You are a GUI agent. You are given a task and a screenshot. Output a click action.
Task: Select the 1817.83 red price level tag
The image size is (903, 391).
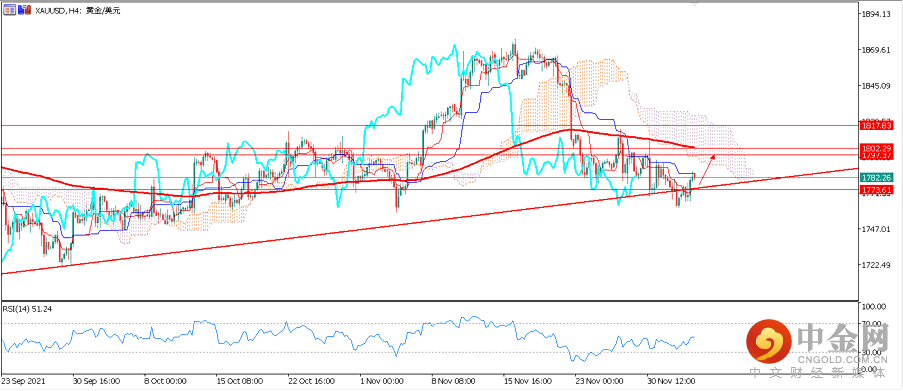[x=876, y=125]
